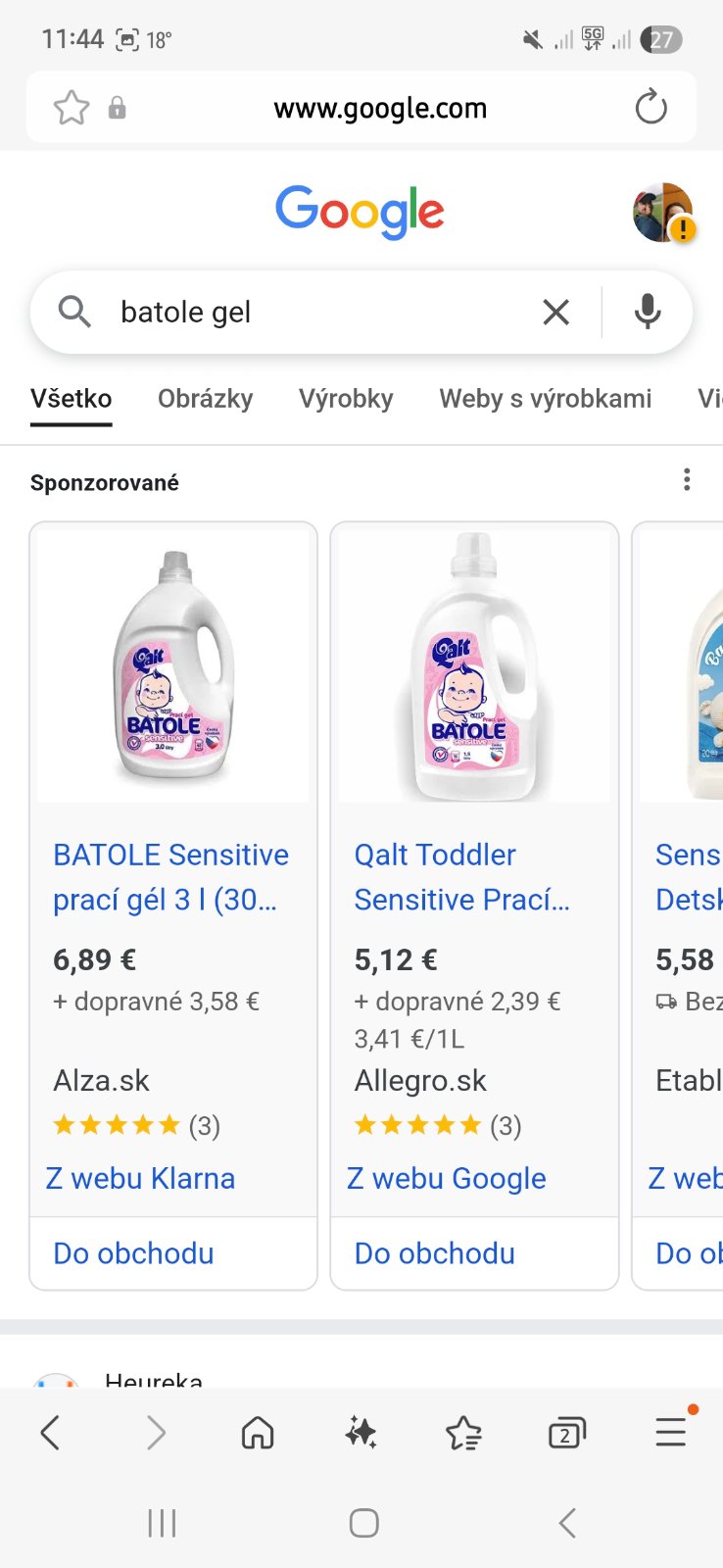Image resolution: width=723 pixels, height=1568 pixels.
Task: Tap the batole gel search field
Action: [313, 313]
